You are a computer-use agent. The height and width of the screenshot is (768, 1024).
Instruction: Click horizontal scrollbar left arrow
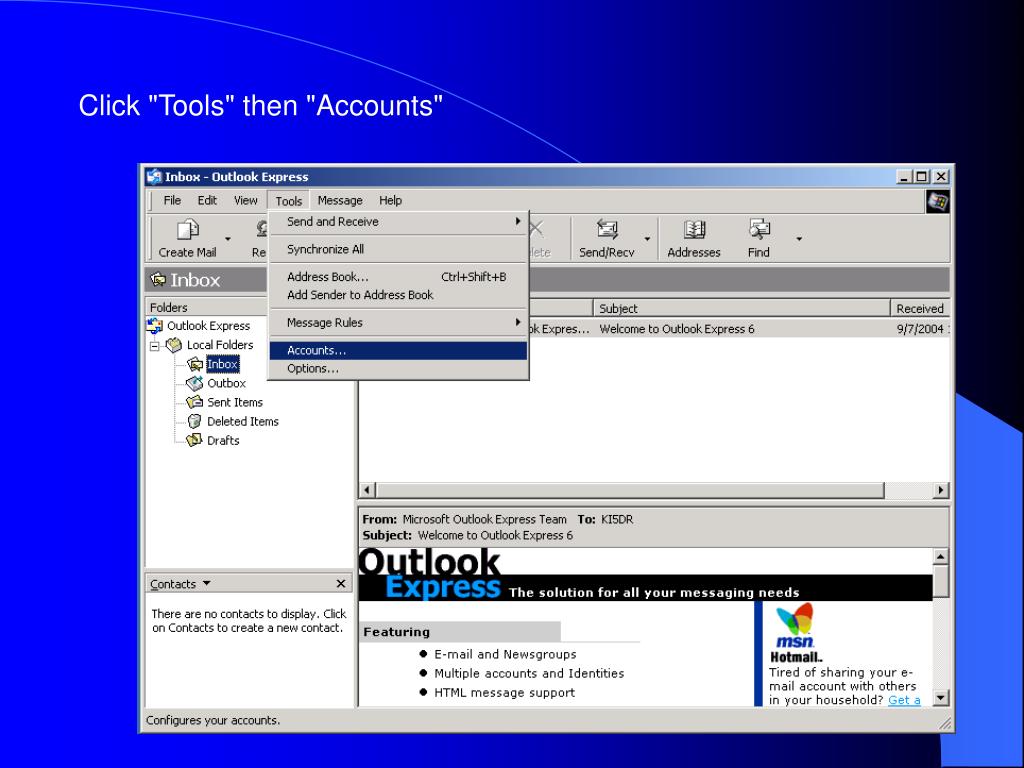click(367, 490)
